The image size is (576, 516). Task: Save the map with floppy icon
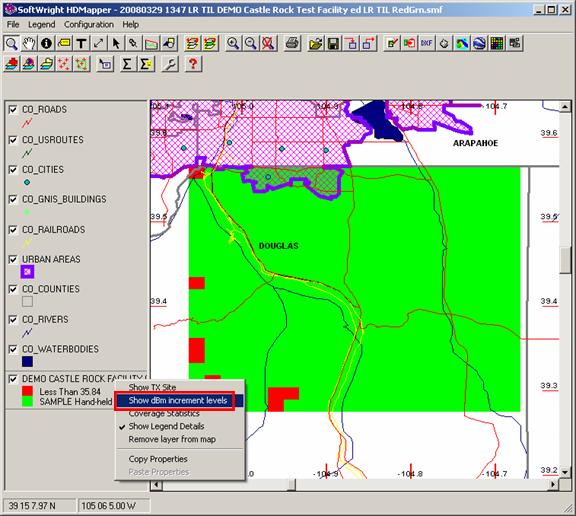click(x=334, y=43)
